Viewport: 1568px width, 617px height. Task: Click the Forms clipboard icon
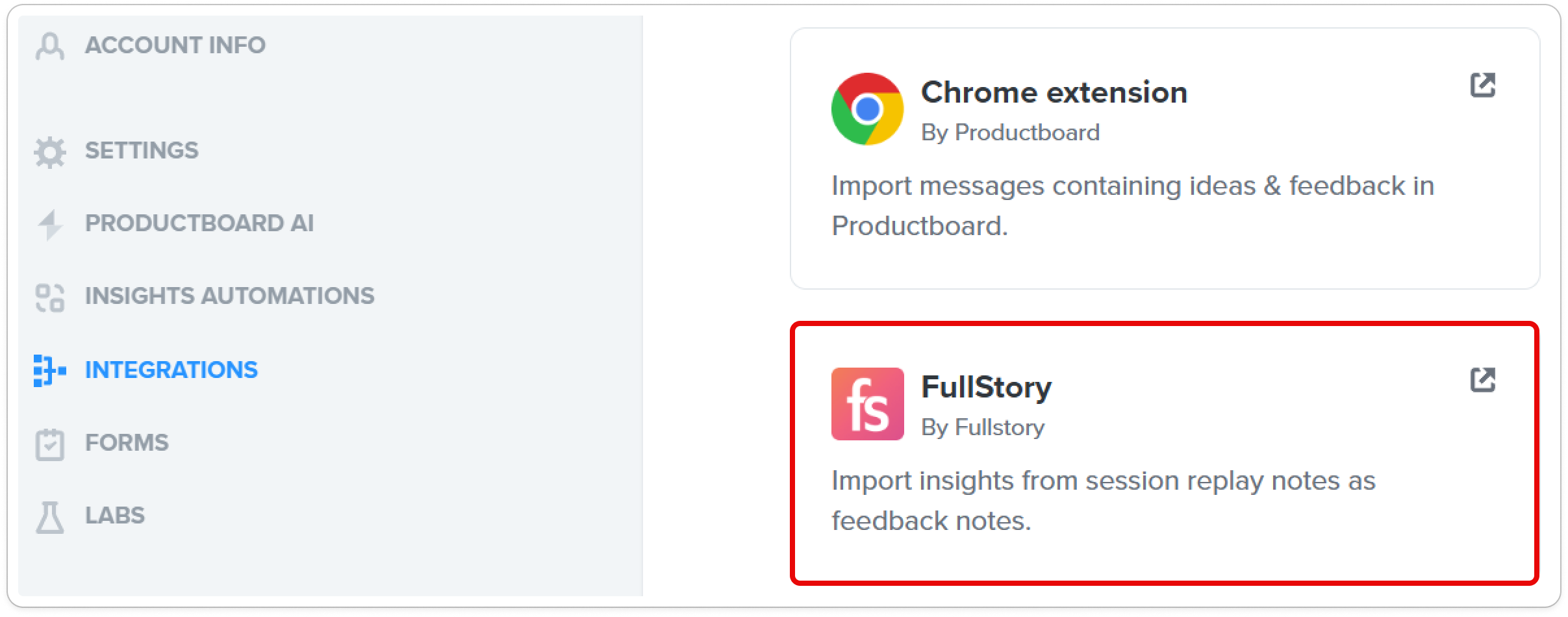click(x=50, y=444)
